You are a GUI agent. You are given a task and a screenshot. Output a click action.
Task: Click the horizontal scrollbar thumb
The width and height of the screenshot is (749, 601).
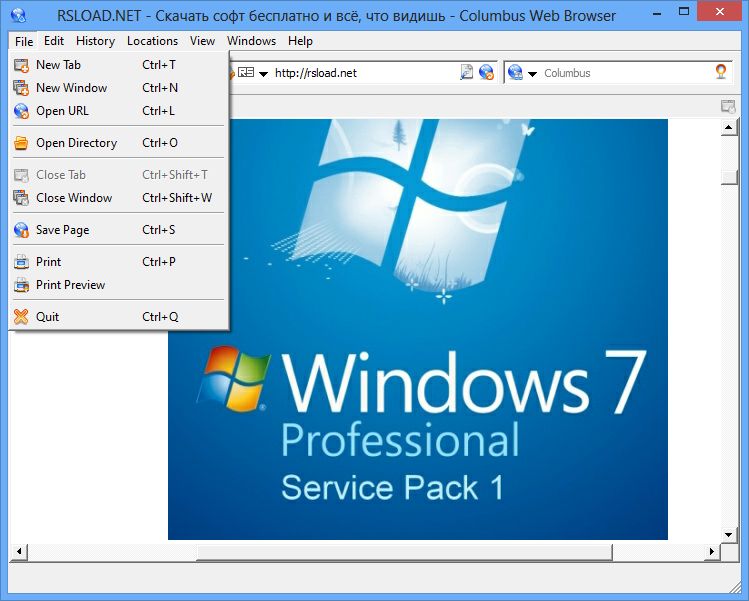coord(405,551)
